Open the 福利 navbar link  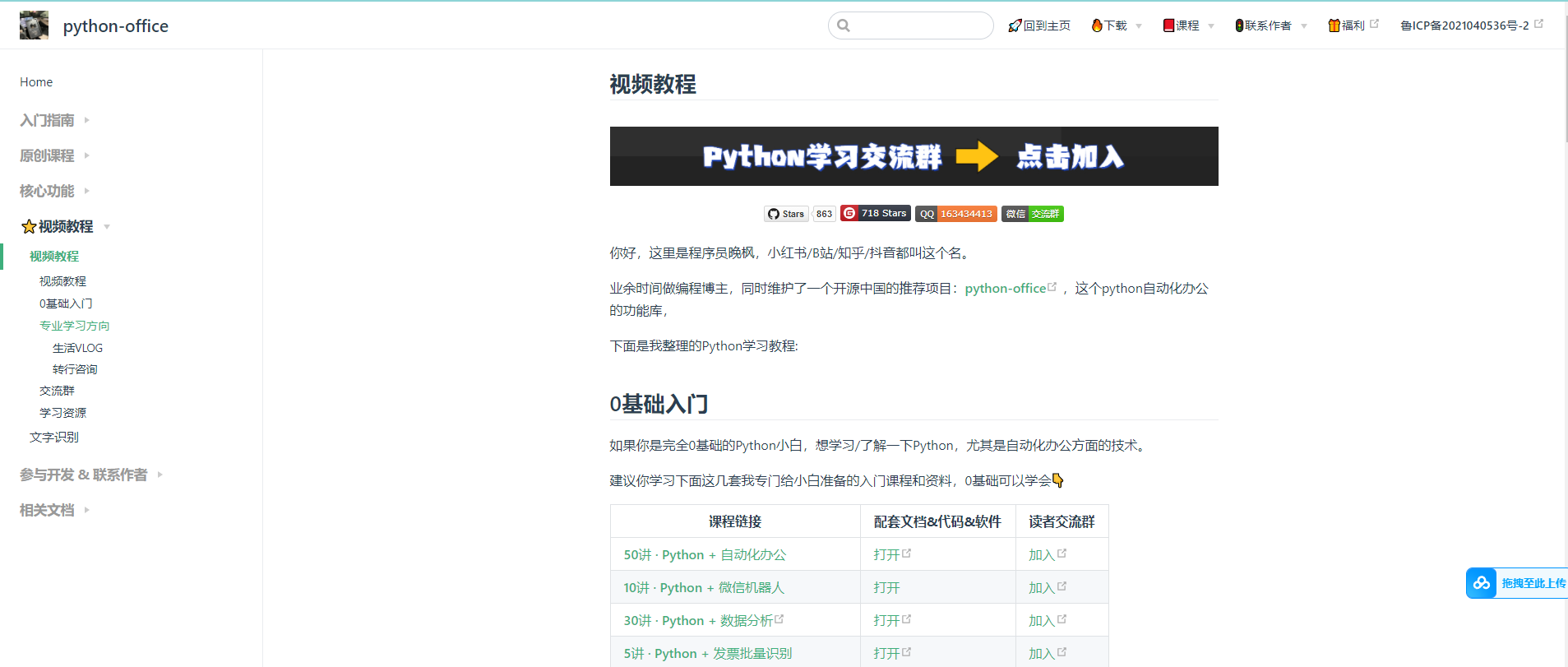[1353, 25]
